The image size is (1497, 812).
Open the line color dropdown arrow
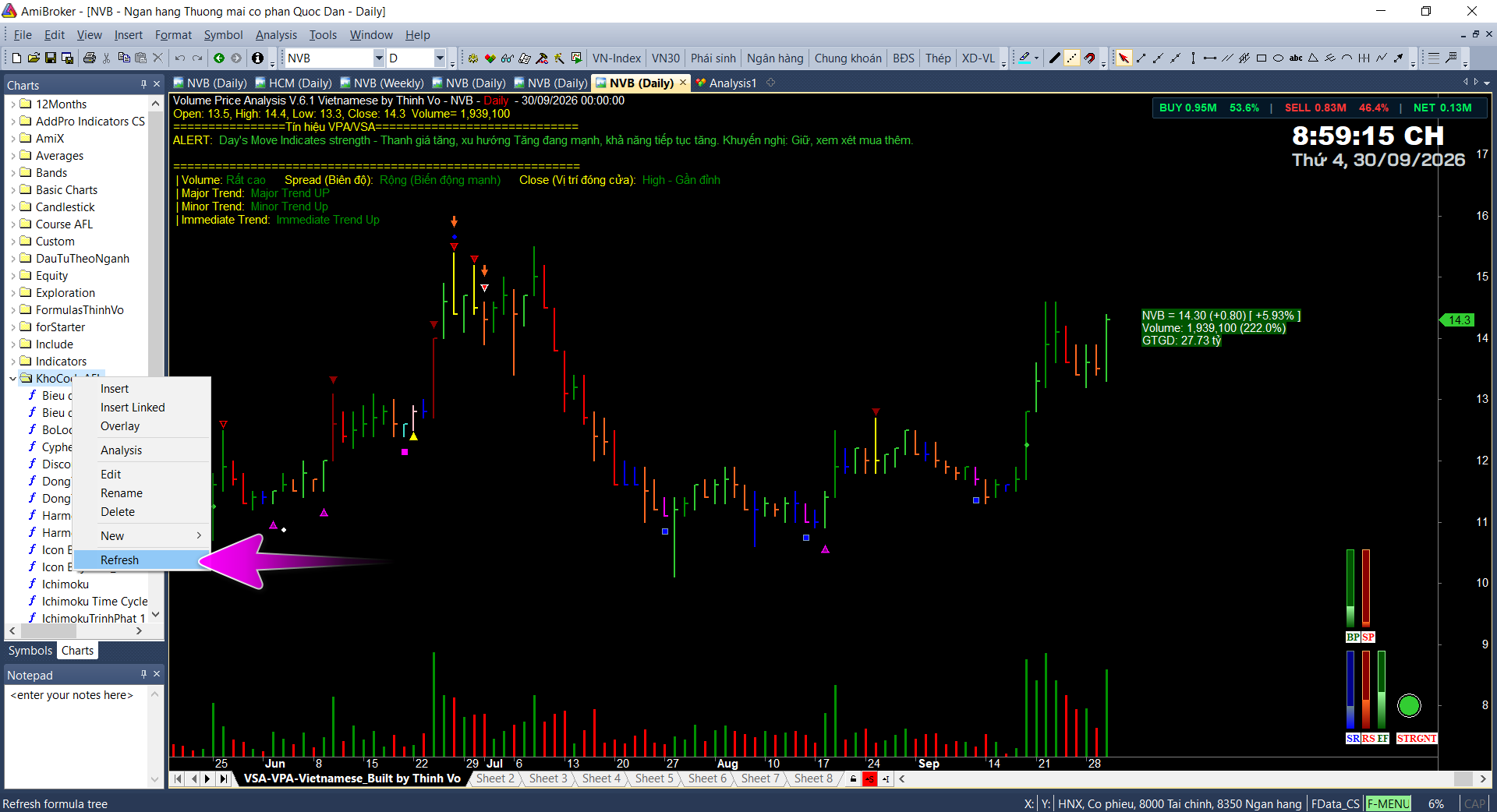point(1036,58)
